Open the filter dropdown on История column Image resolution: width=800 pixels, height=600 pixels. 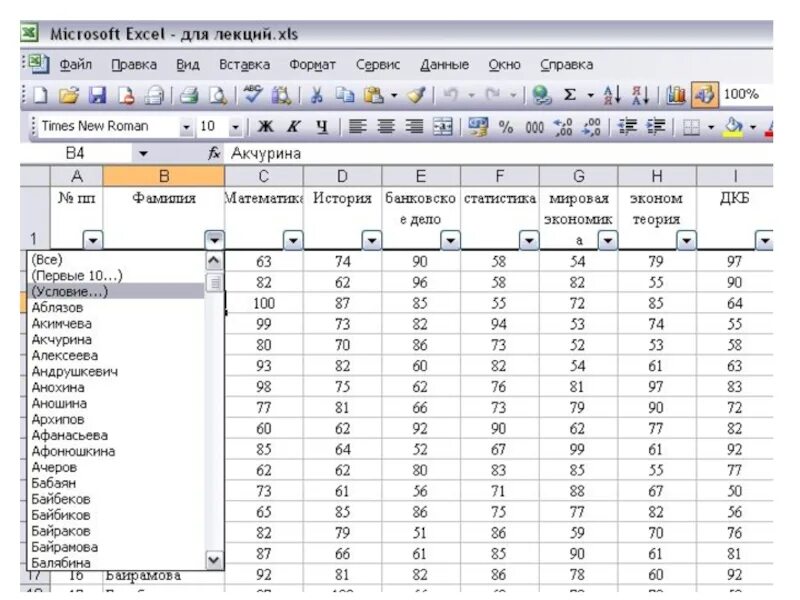point(370,240)
